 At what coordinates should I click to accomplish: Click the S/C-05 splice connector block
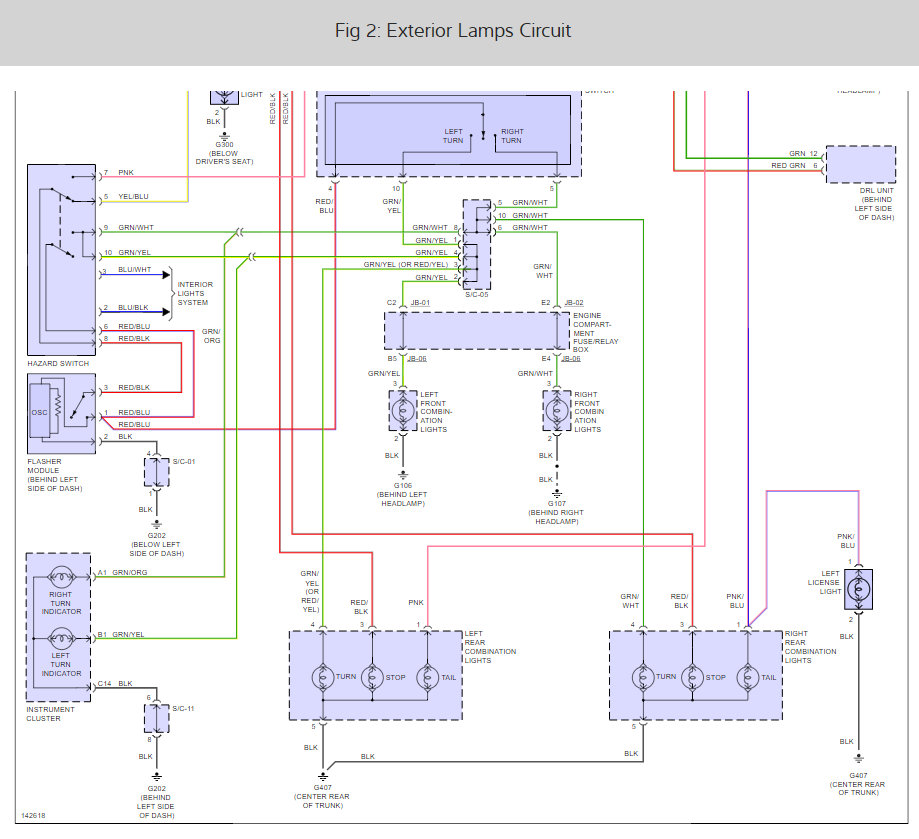[477, 244]
